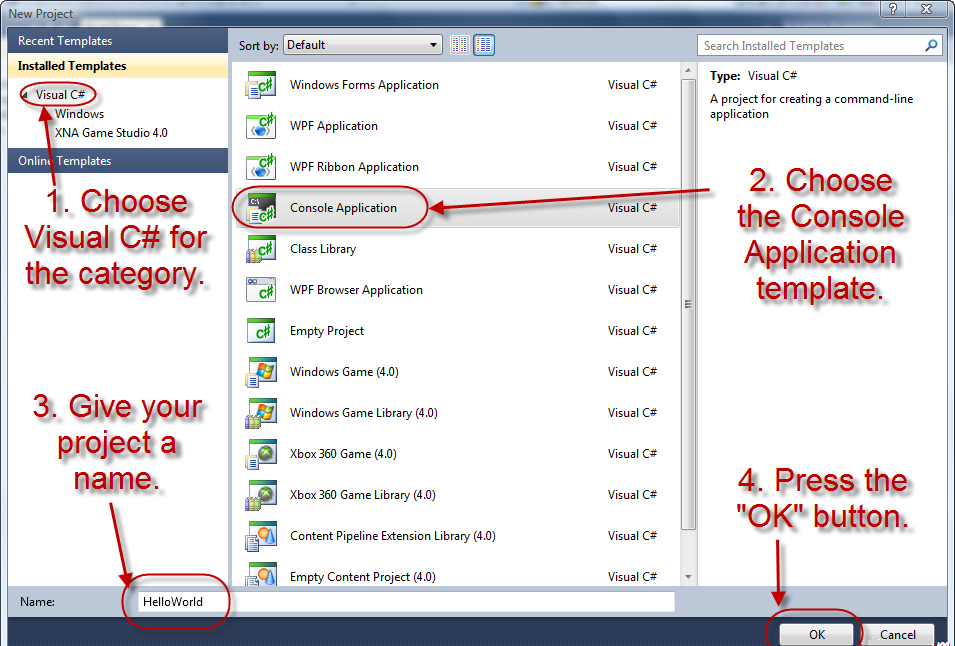Select Xbox 360 Game (4.0) text
This screenshot has width=955, height=646.
tap(344, 454)
